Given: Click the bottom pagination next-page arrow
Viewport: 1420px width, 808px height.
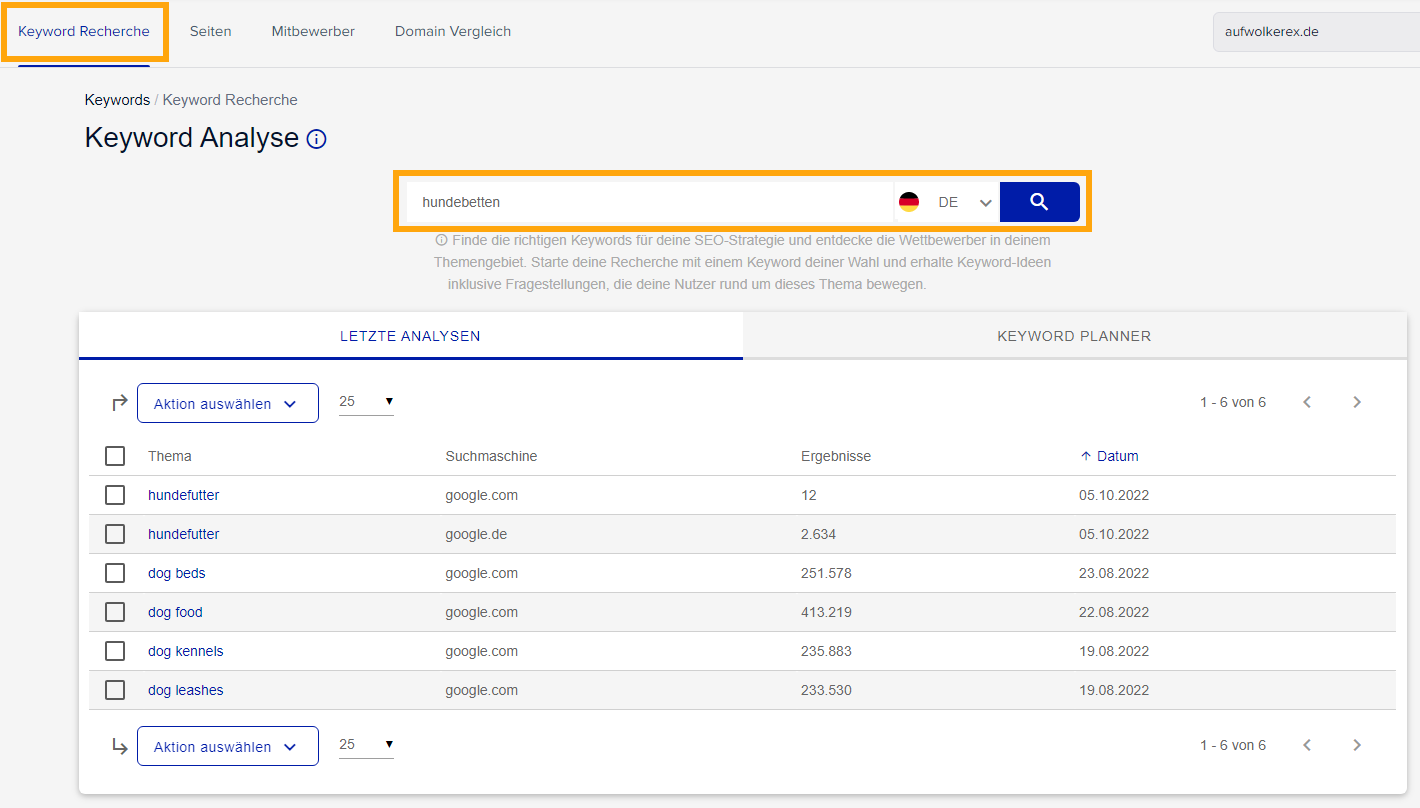Looking at the screenshot, I should pyautogui.click(x=1357, y=745).
